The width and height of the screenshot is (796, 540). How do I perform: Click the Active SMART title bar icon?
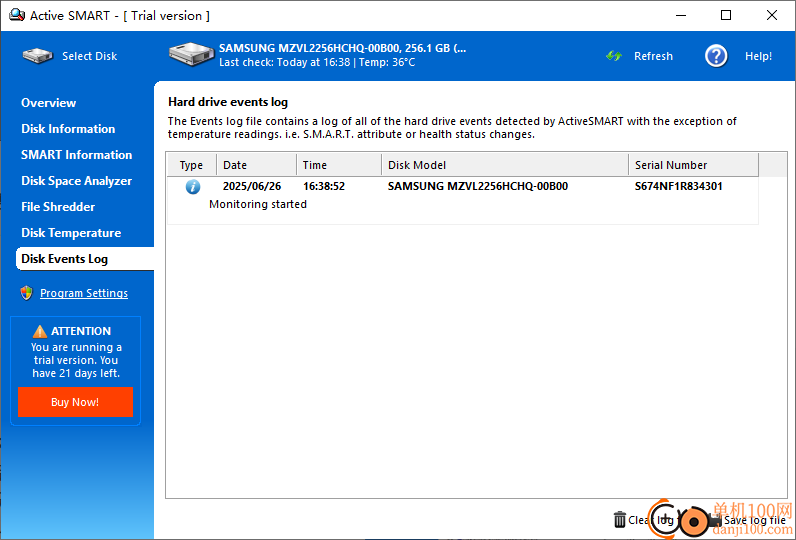coord(16,16)
